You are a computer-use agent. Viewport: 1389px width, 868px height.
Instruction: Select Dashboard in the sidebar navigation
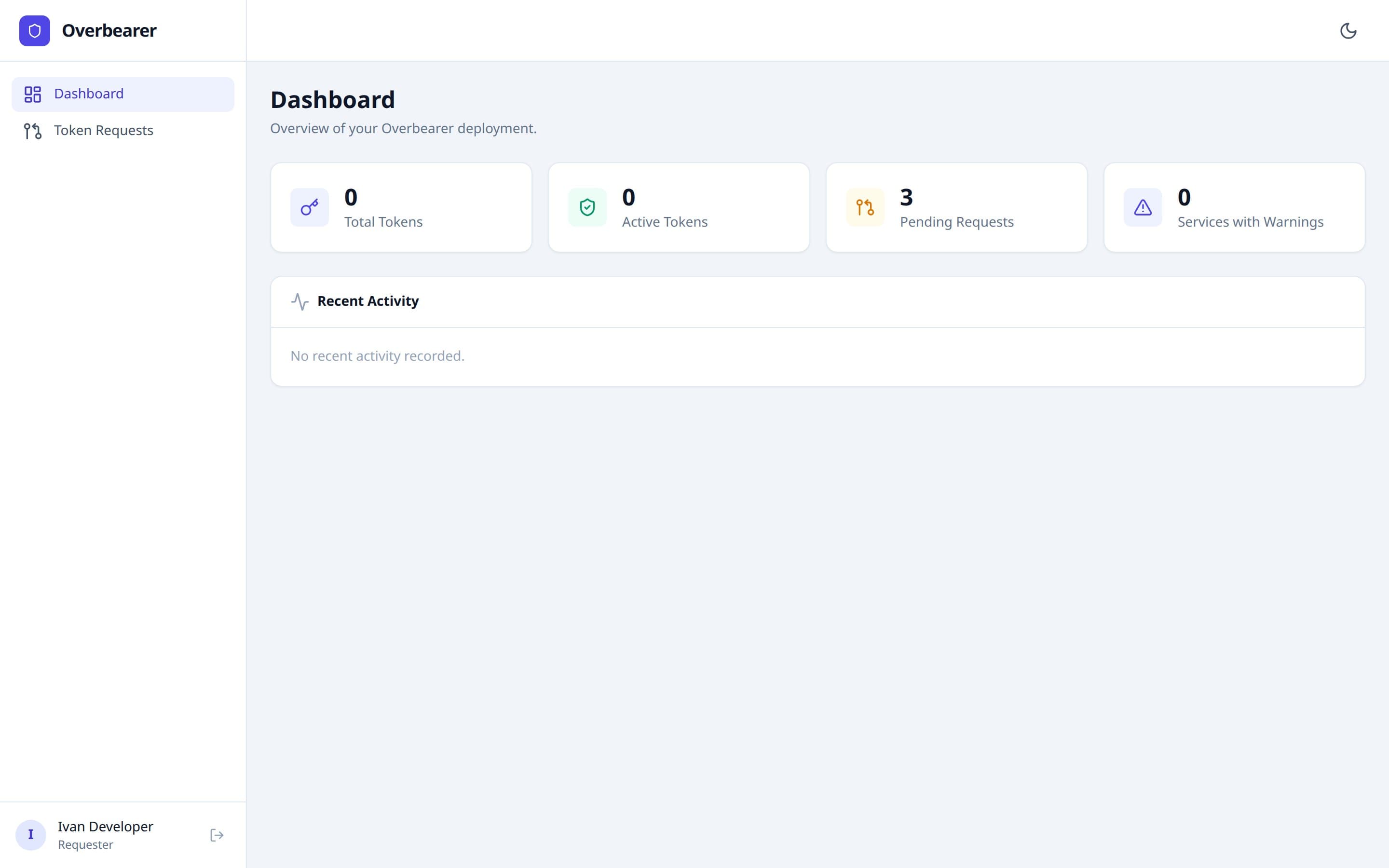pyautogui.click(x=89, y=94)
